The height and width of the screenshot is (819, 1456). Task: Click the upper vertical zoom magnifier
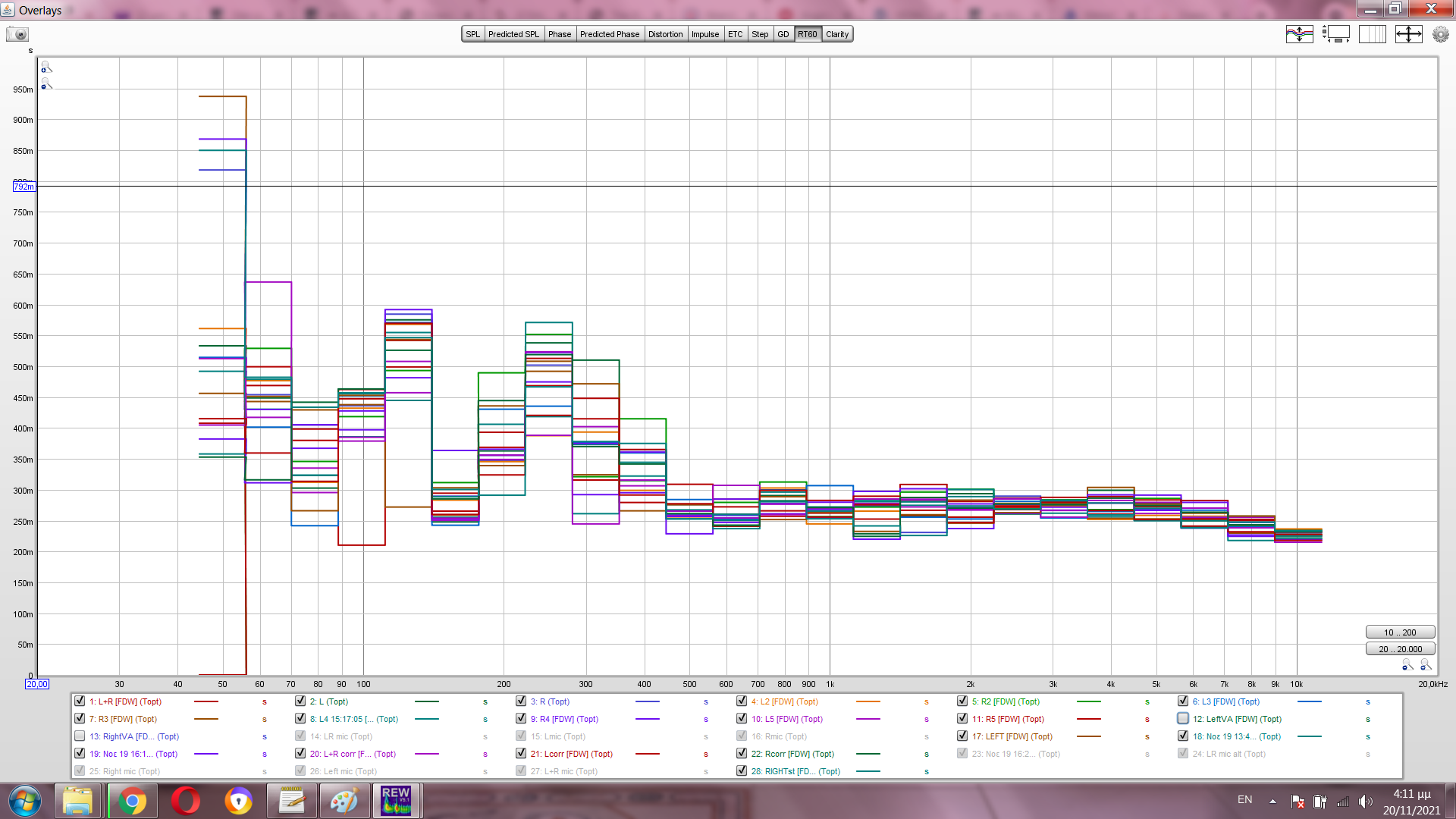coord(46,67)
